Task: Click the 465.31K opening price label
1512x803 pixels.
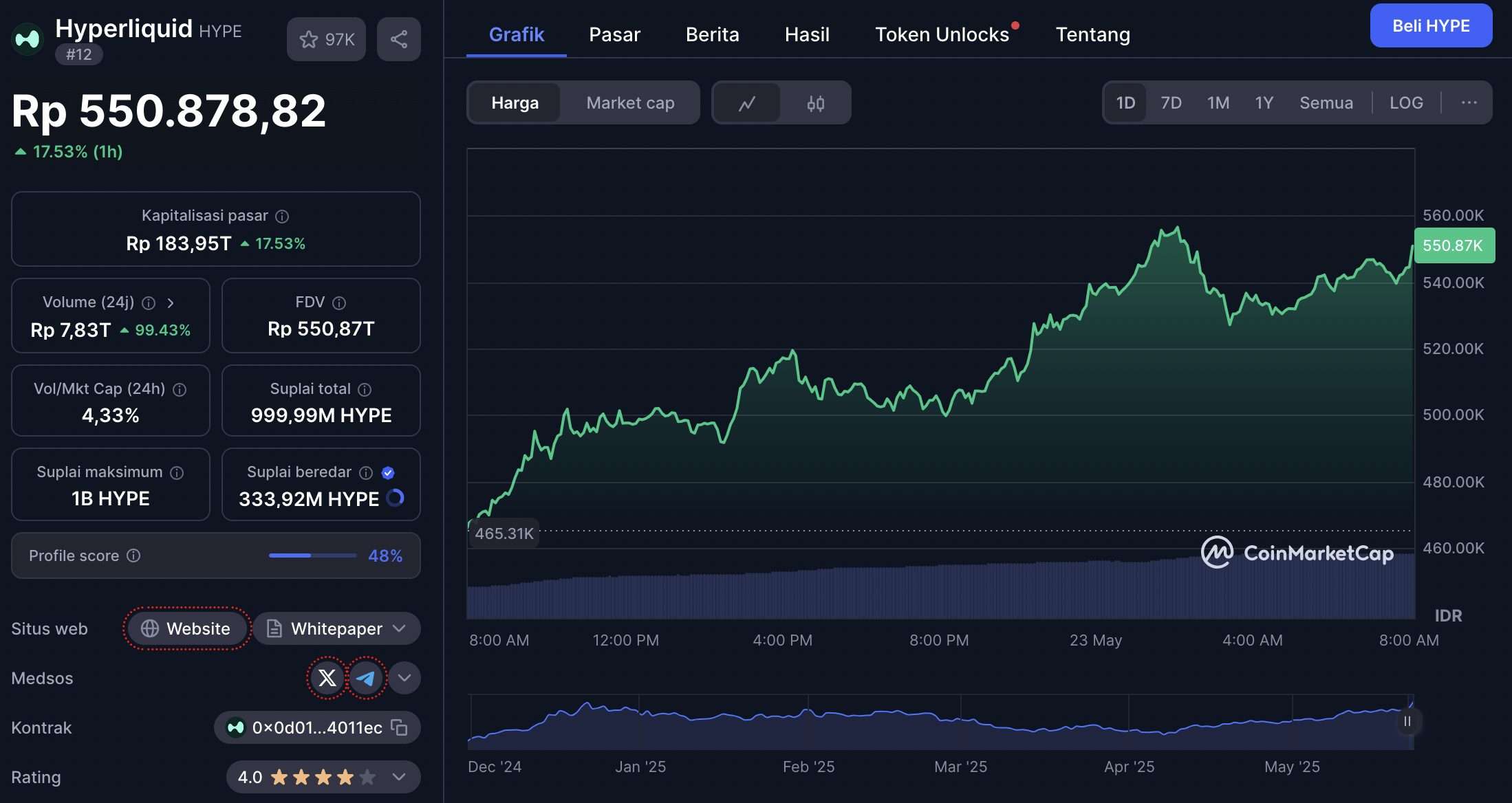Action: click(504, 533)
